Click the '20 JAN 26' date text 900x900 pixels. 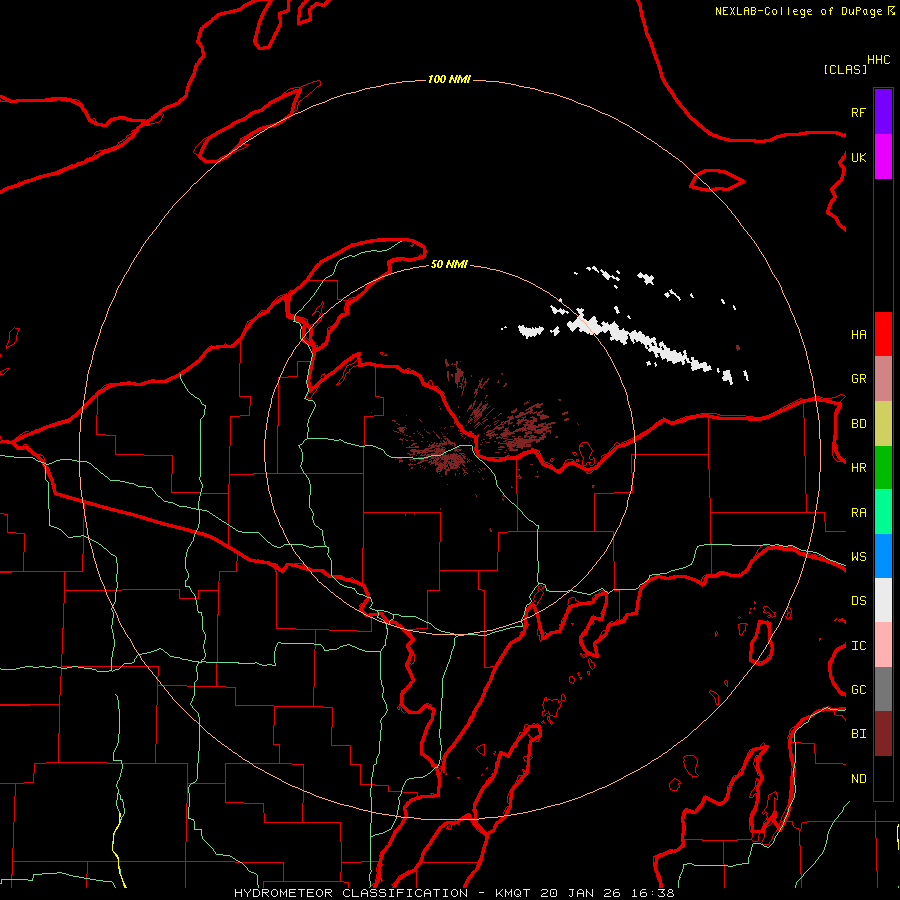pos(580,893)
